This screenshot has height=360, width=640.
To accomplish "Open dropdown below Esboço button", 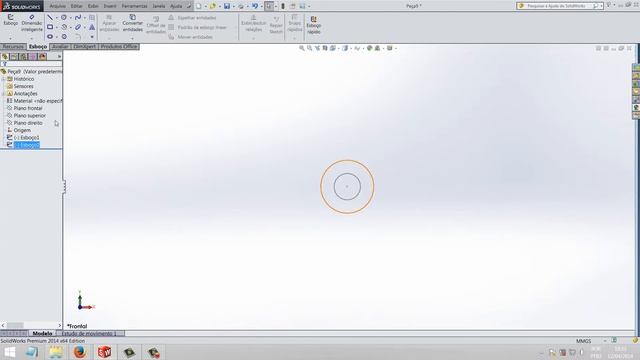I will tap(11, 39).
